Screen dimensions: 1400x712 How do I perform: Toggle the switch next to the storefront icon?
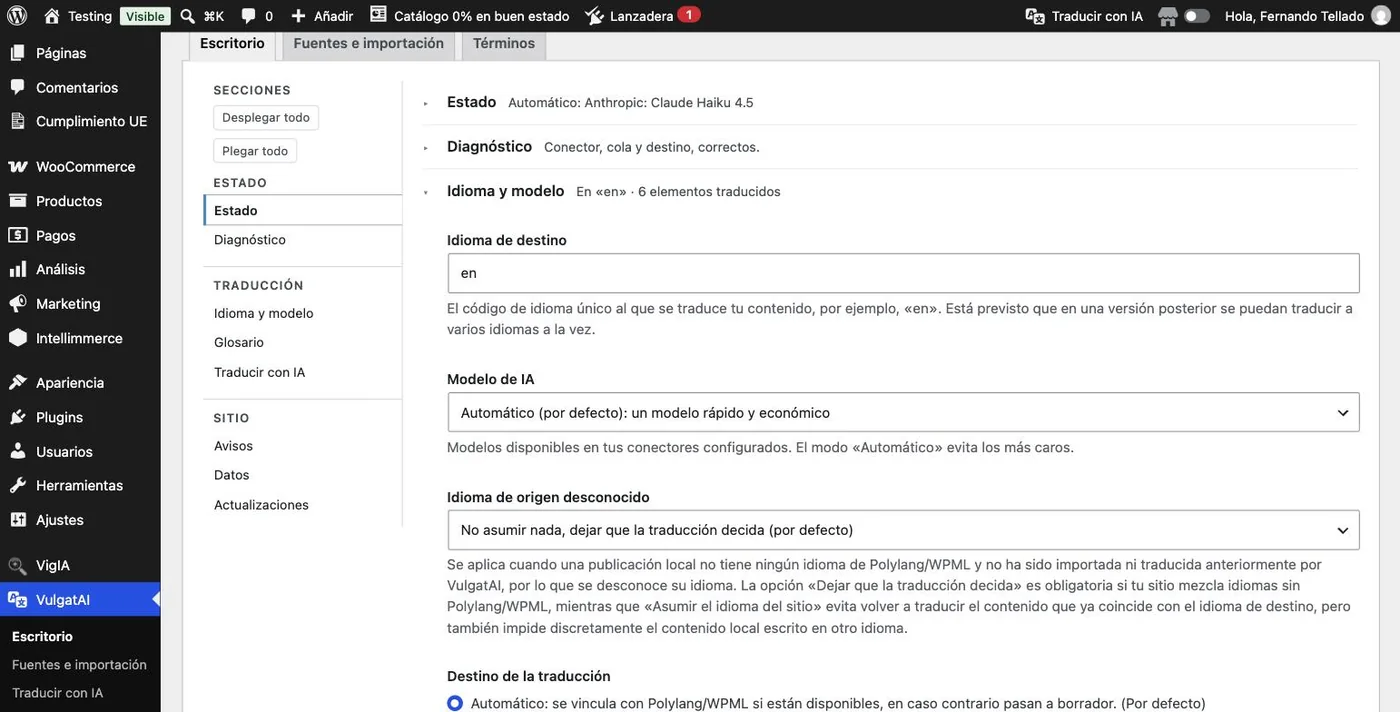(1197, 16)
